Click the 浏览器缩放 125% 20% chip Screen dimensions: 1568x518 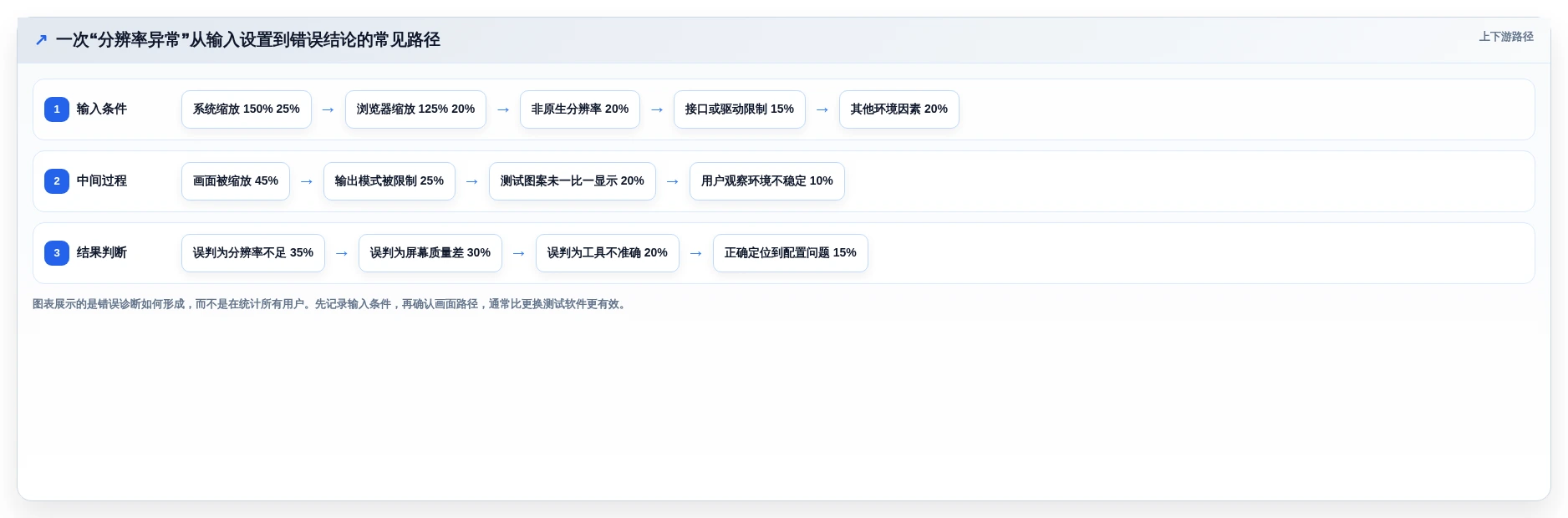click(415, 109)
